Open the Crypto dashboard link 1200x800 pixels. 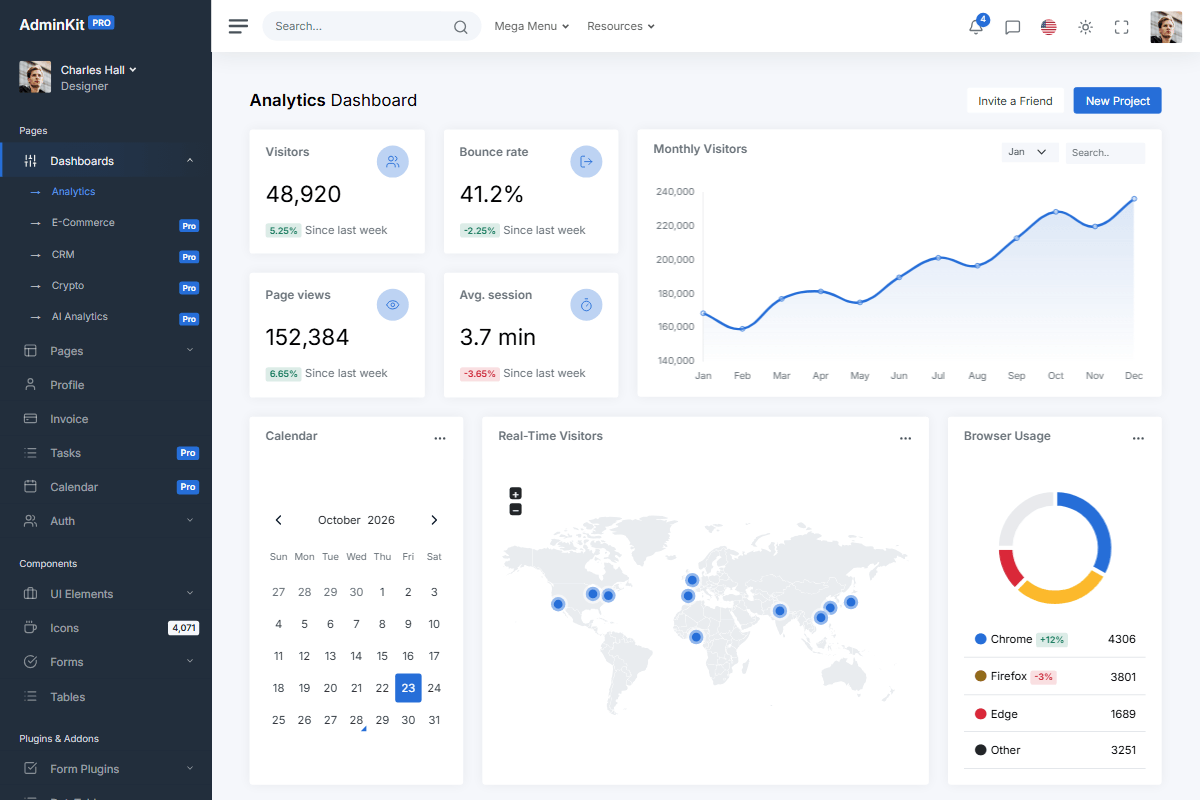(x=68, y=286)
